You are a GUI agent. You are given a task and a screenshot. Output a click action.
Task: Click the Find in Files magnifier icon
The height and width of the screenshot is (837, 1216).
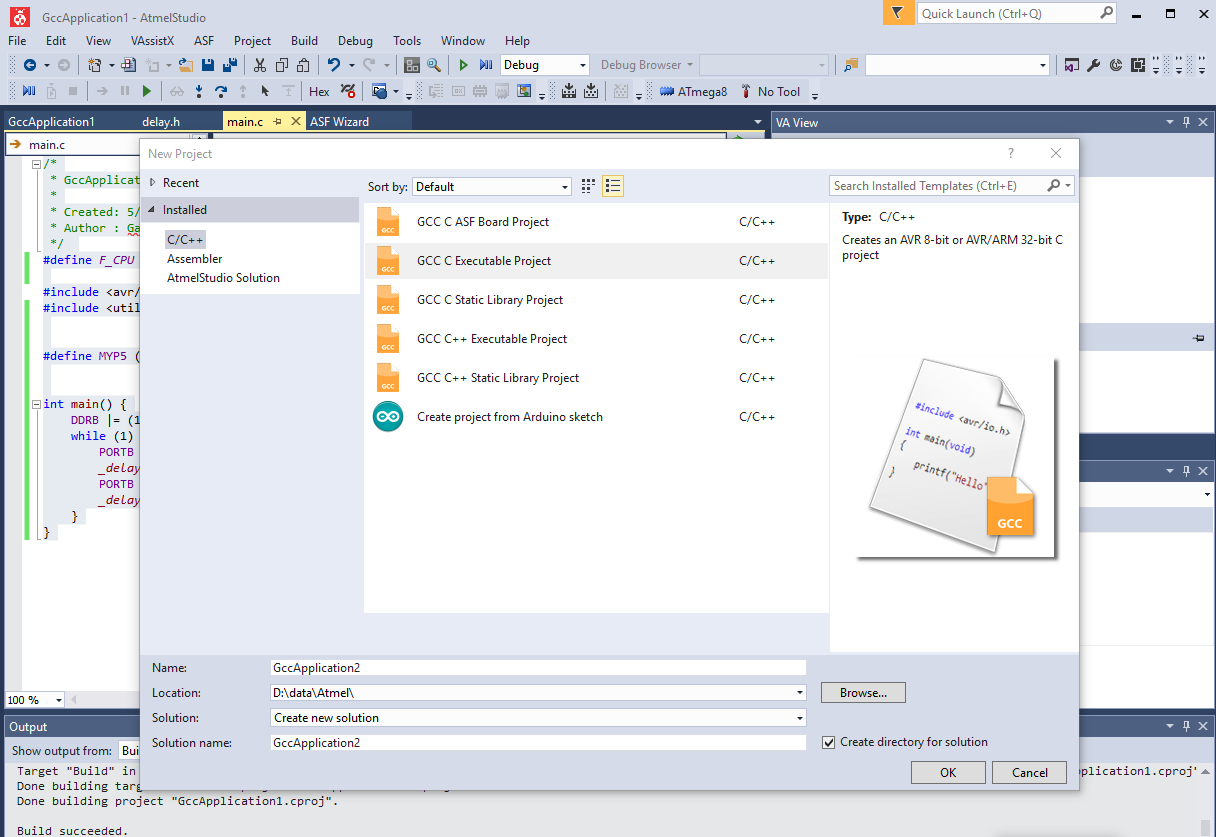(433, 65)
